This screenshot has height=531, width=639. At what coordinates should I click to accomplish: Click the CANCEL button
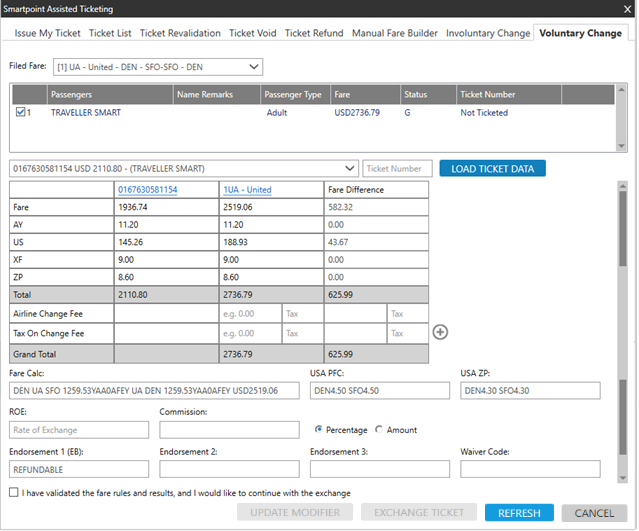[595, 513]
